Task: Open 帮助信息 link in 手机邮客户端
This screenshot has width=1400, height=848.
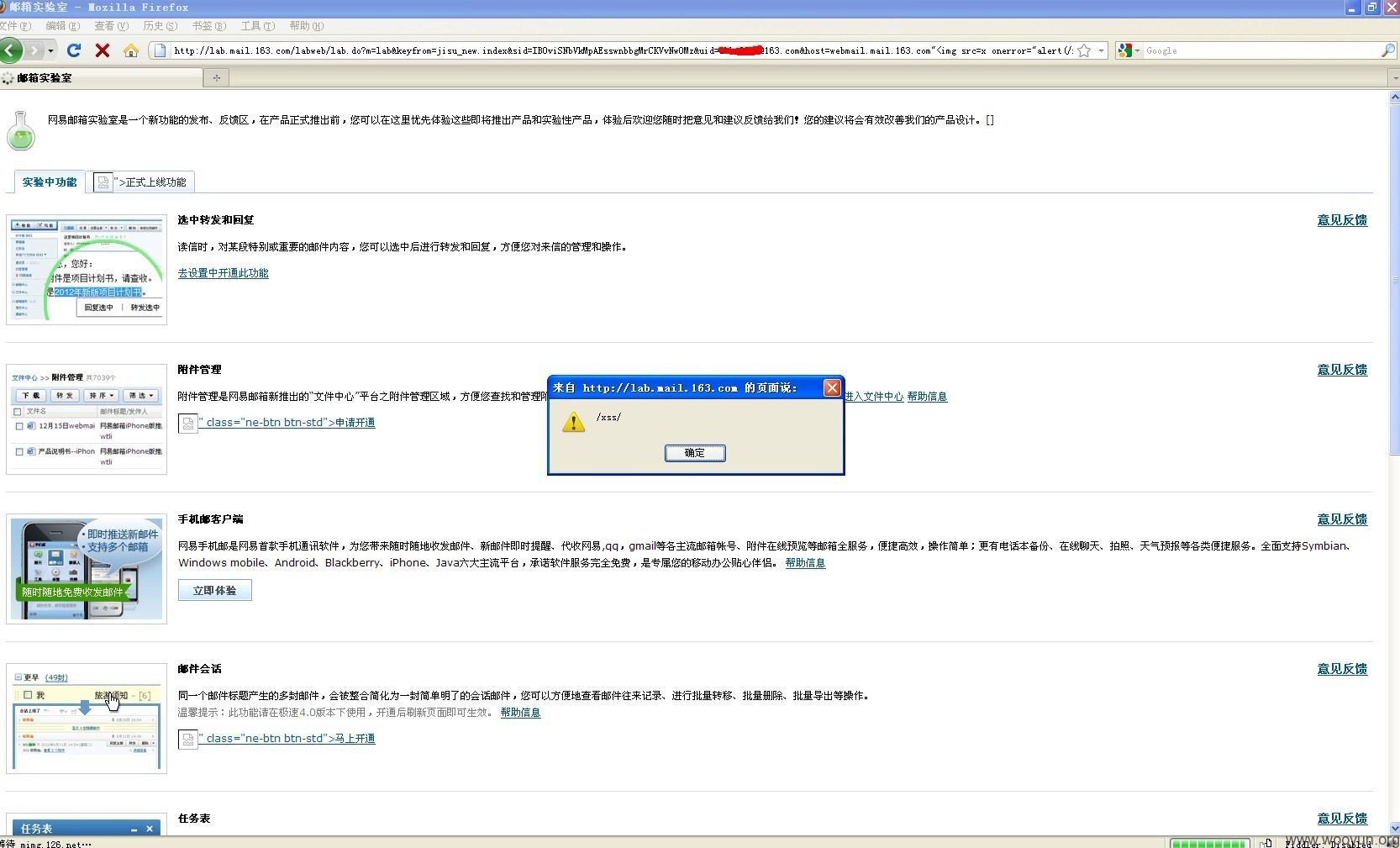Action: (x=805, y=563)
